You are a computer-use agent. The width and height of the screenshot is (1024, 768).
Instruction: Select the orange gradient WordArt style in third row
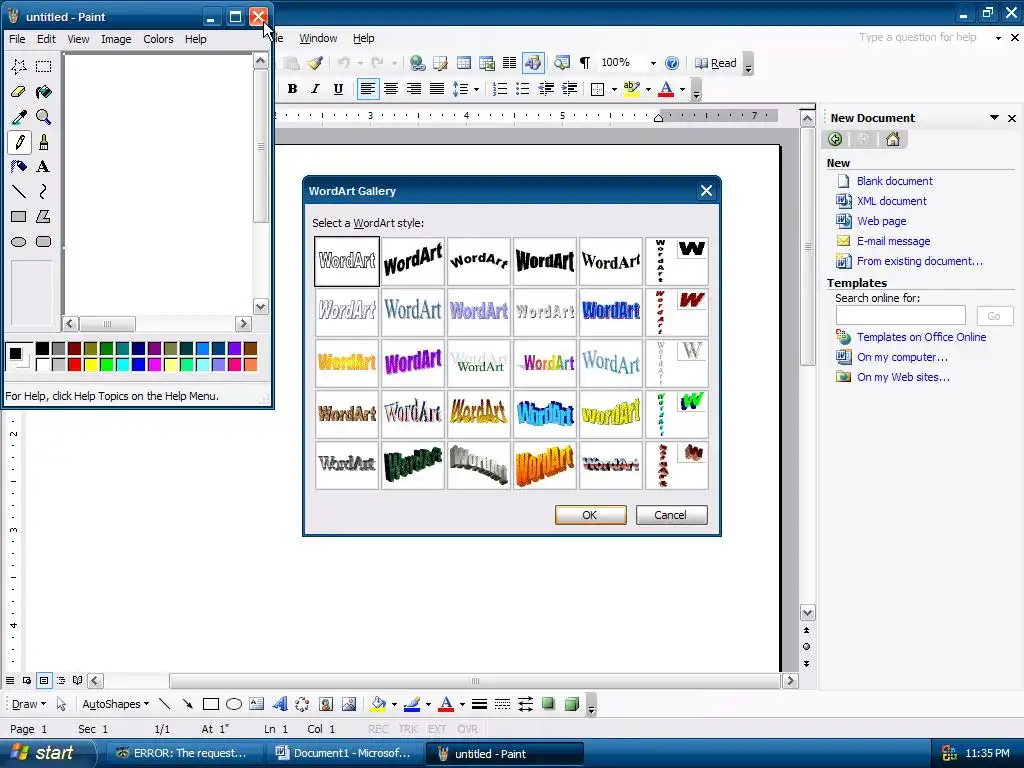tap(347, 362)
